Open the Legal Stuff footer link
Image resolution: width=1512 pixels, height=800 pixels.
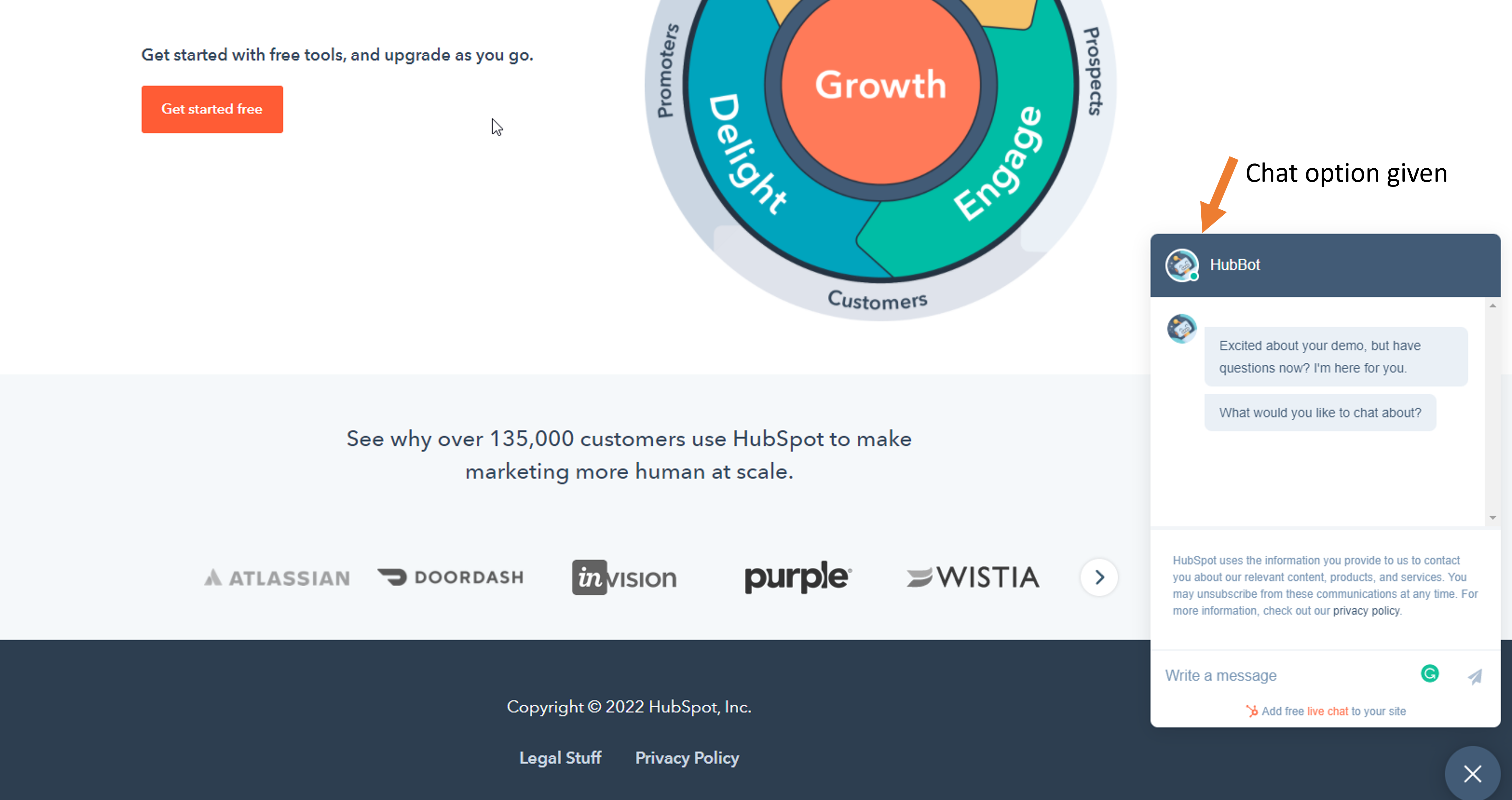pyautogui.click(x=560, y=758)
